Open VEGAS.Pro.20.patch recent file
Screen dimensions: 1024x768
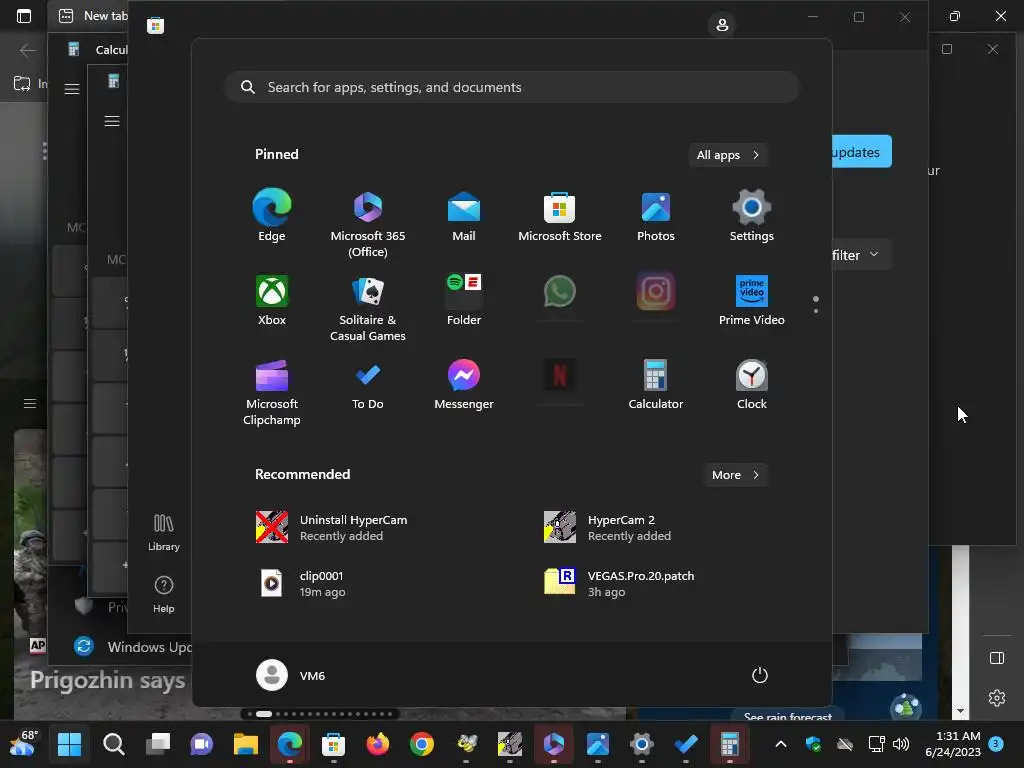619,584
